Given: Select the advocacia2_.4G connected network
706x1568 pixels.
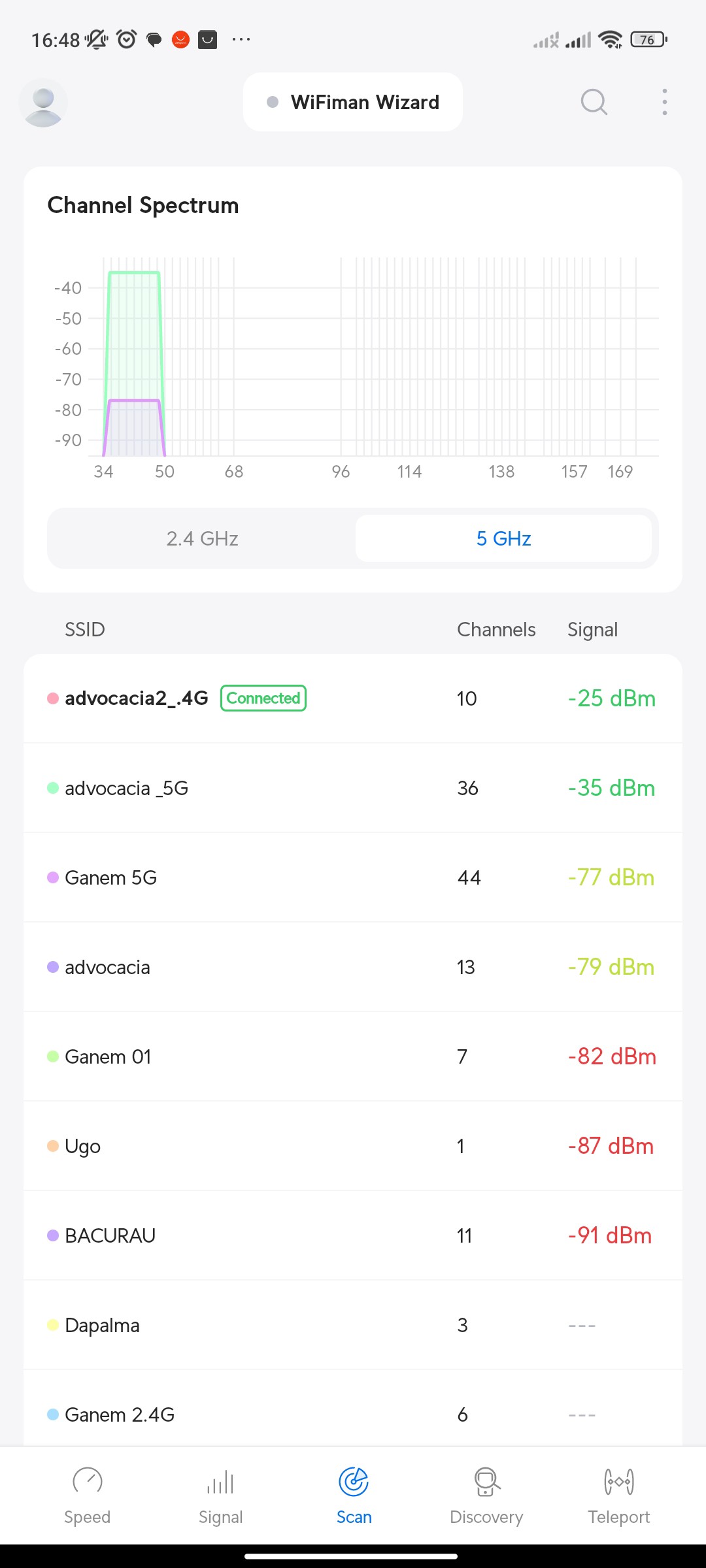Looking at the screenshot, I should [136, 698].
